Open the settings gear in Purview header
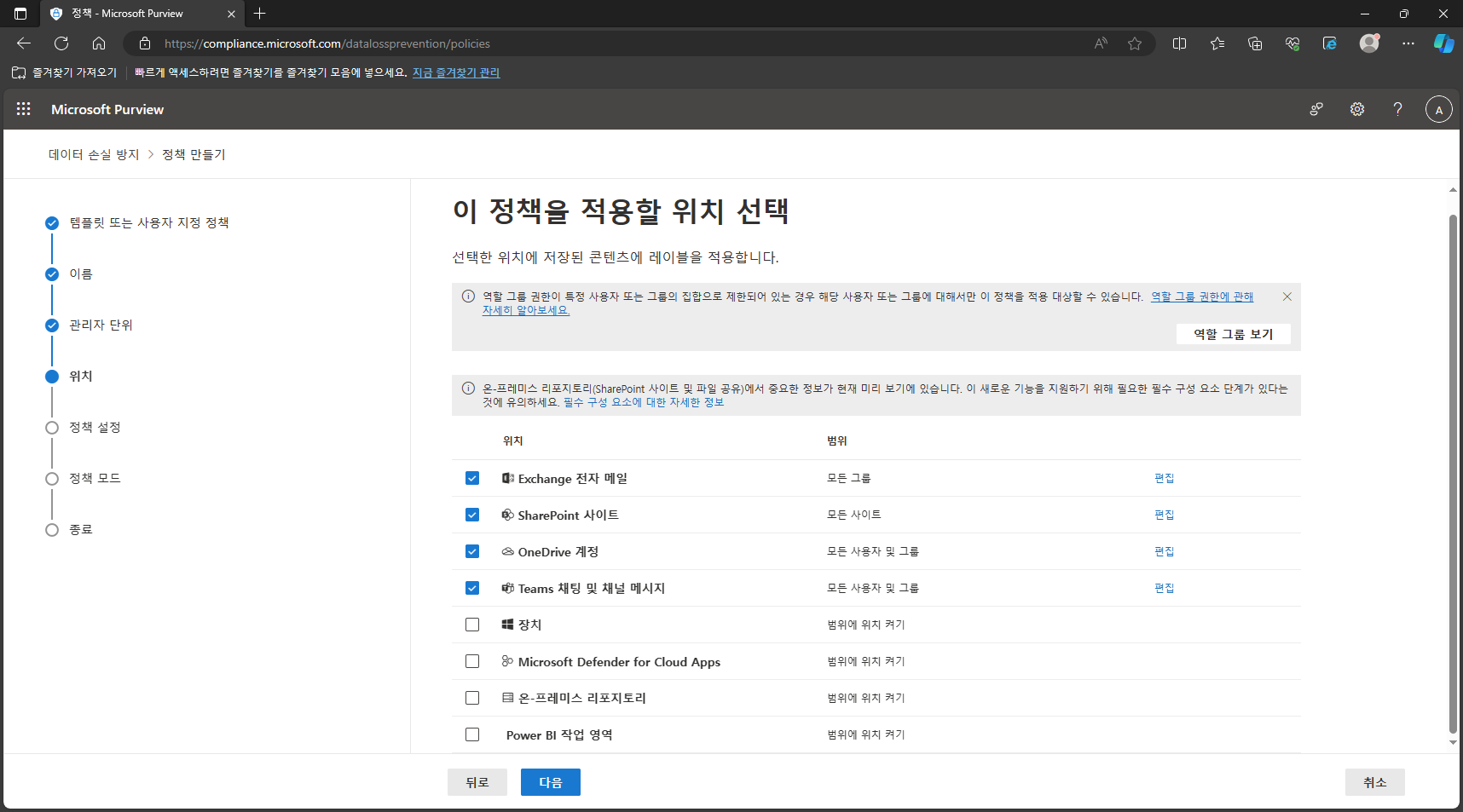The width and height of the screenshot is (1463, 812). pos(1357,109)
